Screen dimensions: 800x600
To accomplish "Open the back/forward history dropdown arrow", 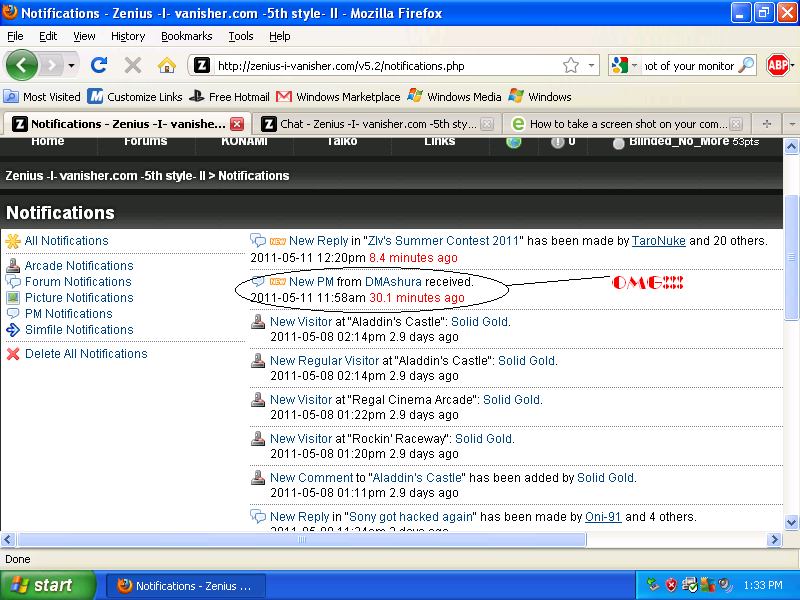I will pos(71,66).
